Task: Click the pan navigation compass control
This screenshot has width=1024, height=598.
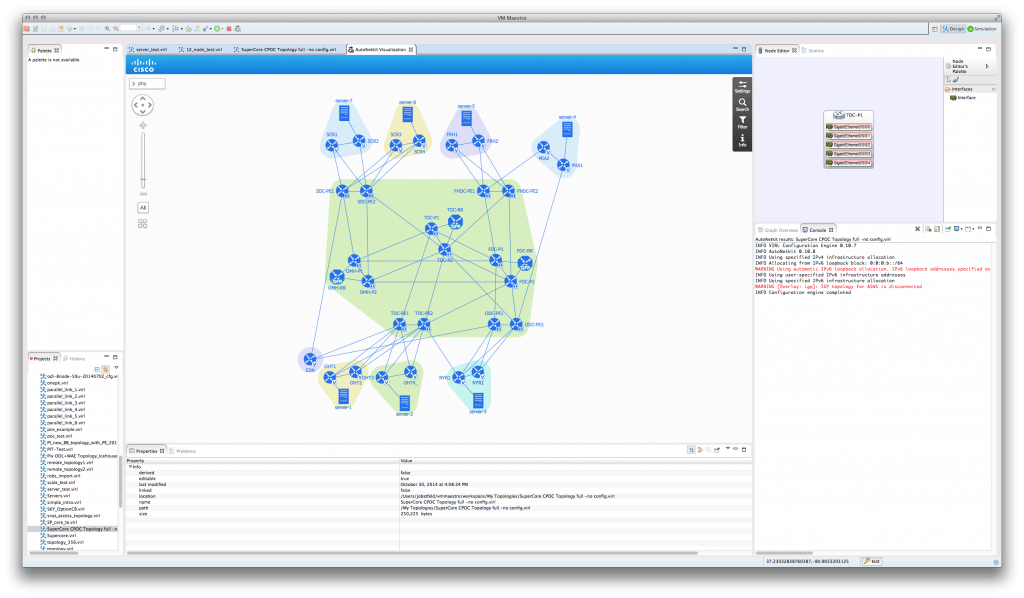Action: 143,105
